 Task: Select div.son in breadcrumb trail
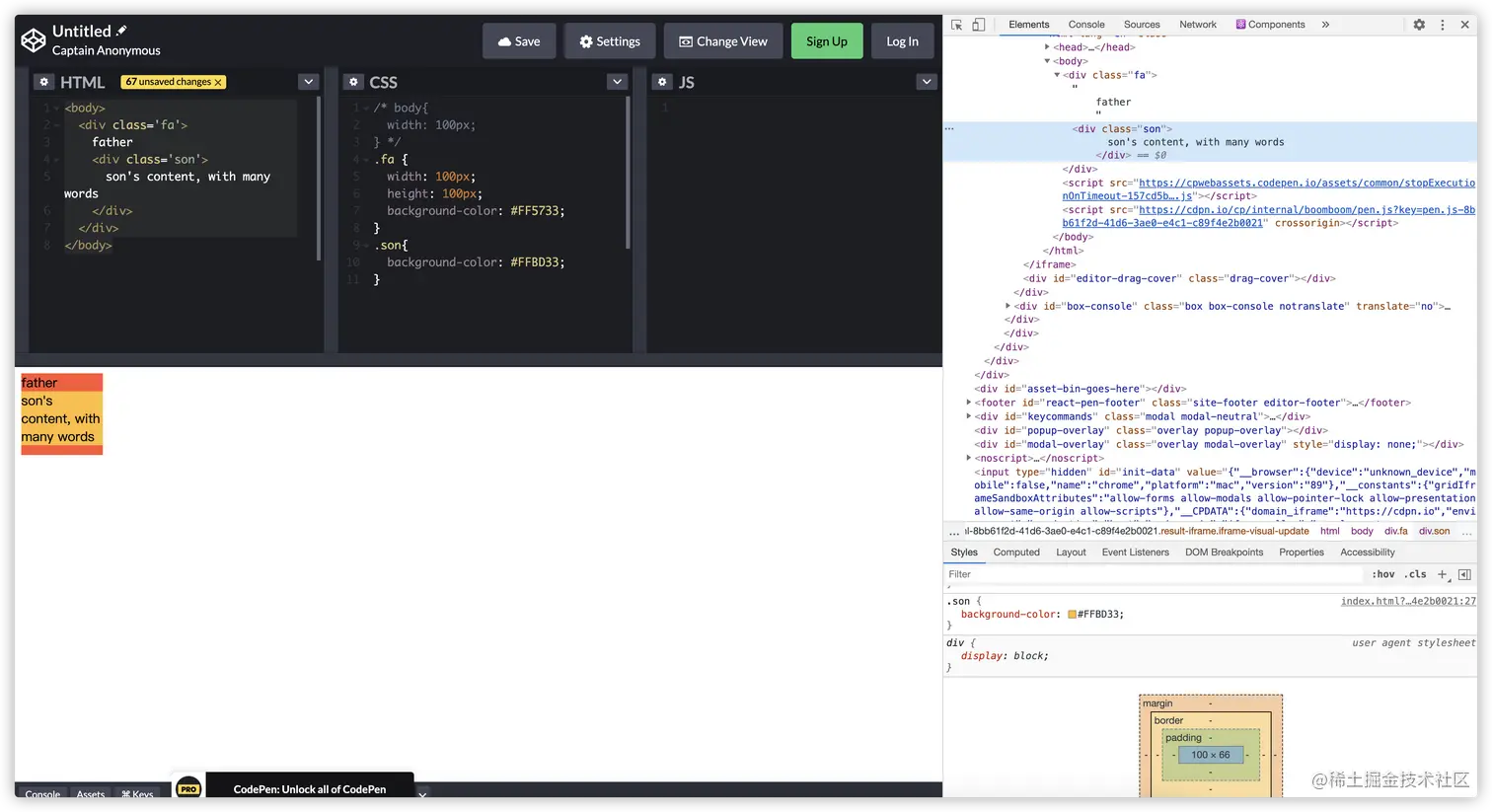[1435, 531]
